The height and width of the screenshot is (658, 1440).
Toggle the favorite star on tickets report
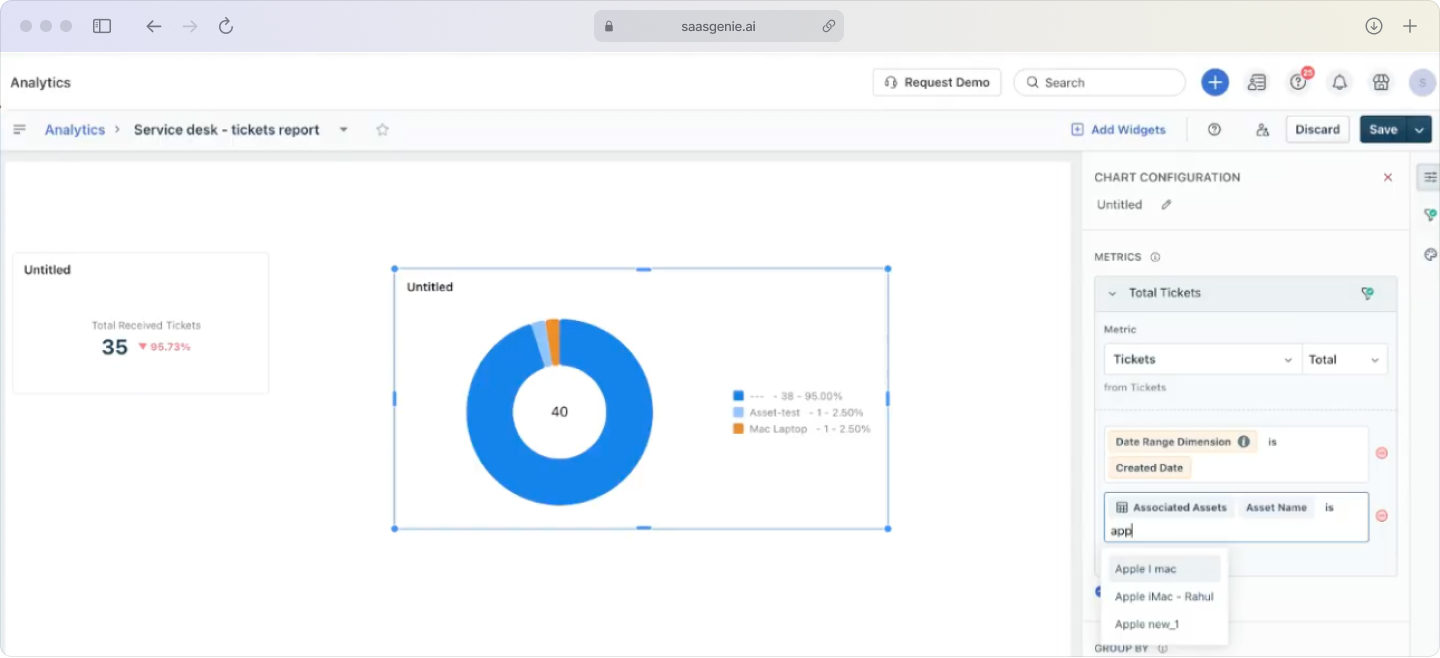pyautogui.click(x=382, y=129)
